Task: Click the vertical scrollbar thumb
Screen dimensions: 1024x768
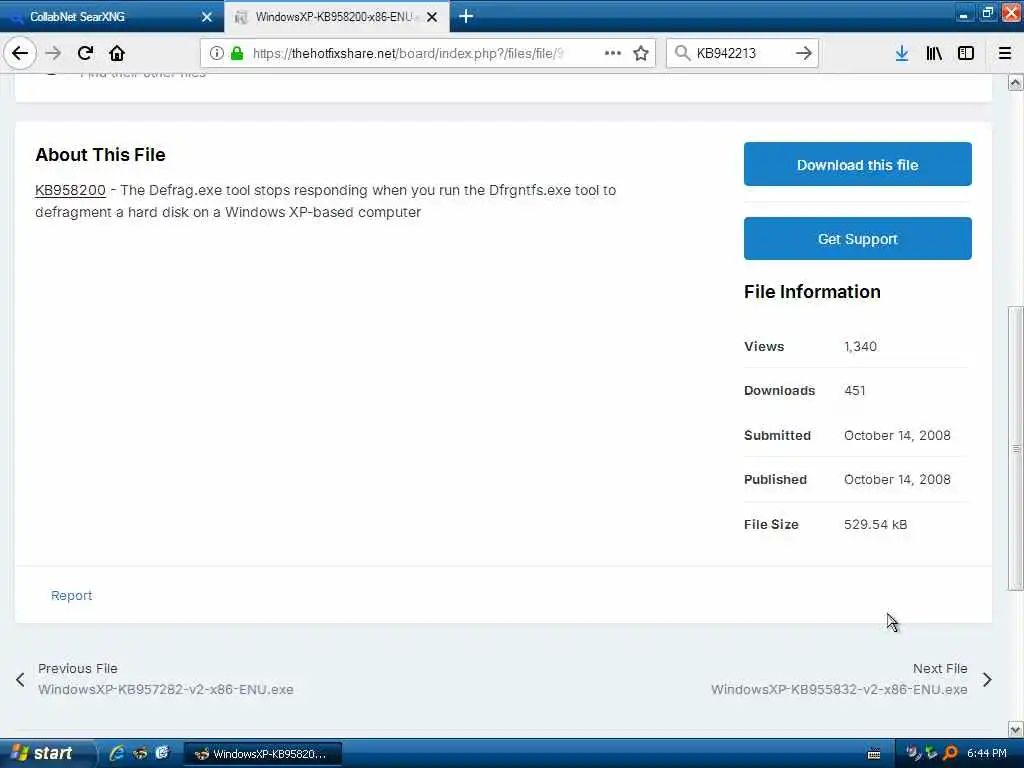Action: [1016, 448]
